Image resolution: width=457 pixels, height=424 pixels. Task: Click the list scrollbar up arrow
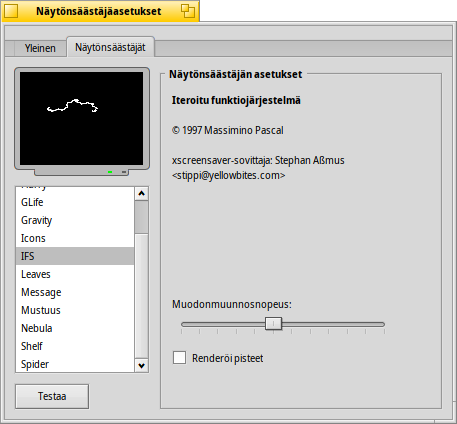[x=142, y=193]
